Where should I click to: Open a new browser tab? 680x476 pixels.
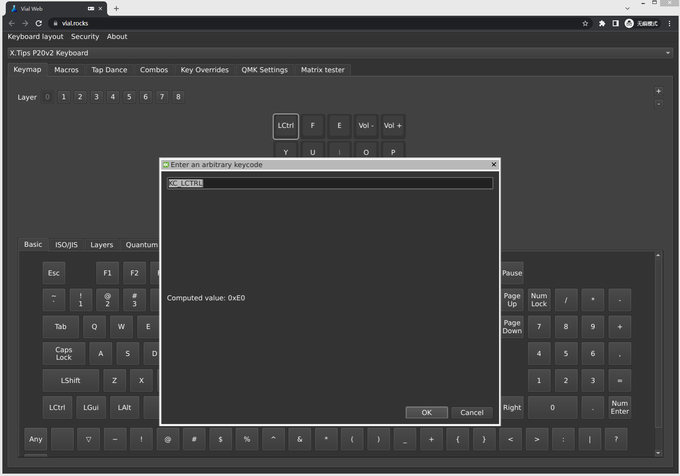pyautogui.click(x=116, y=8)
